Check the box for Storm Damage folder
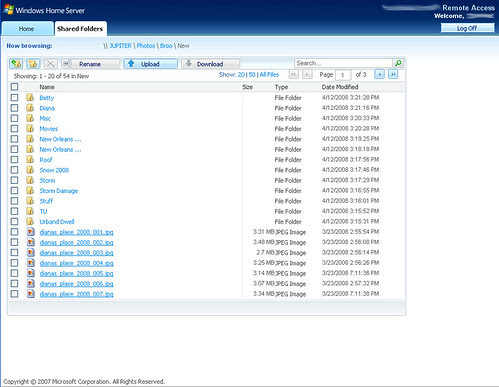 [14, 191]
